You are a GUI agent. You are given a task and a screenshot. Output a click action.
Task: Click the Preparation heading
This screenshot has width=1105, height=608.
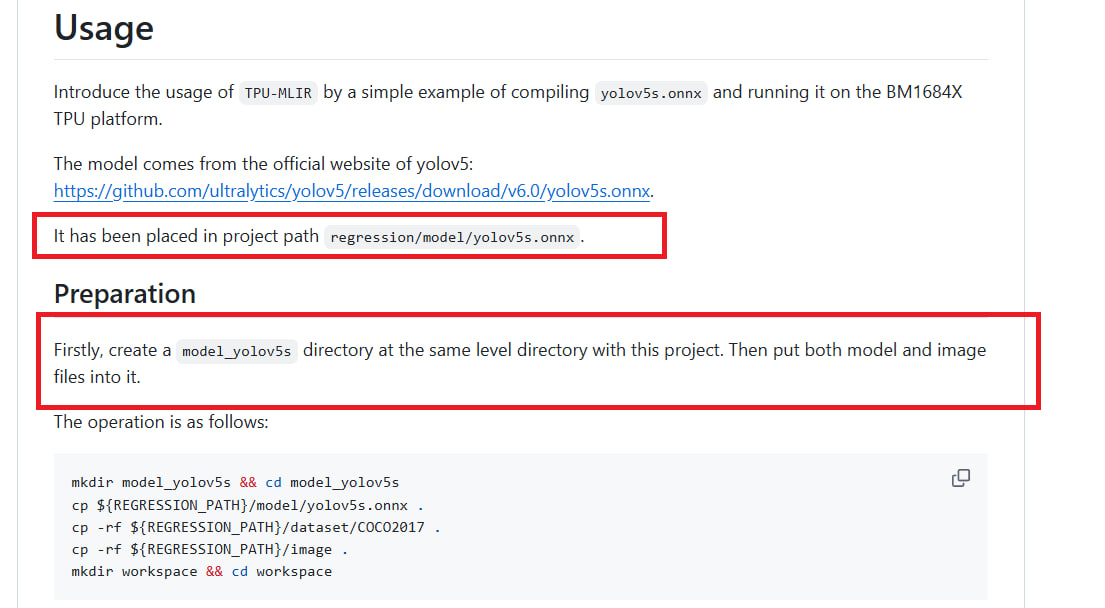click(125, 294)
